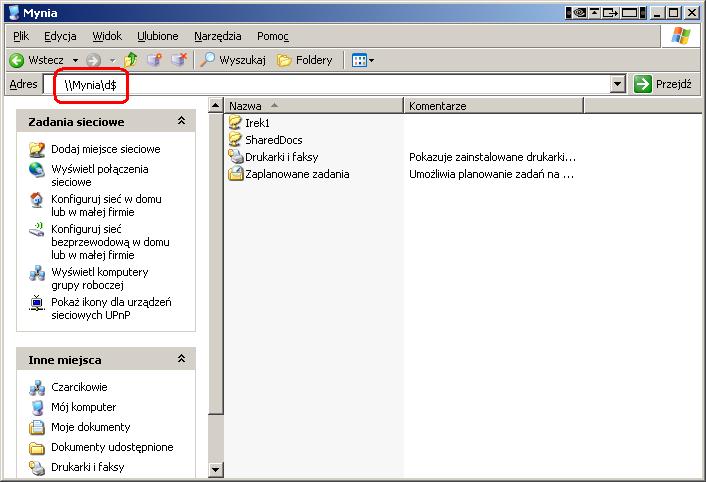Click the house icon for home network setup
Image resolution: width=706 pixels, height=482 pixels.
coord(37,200)
